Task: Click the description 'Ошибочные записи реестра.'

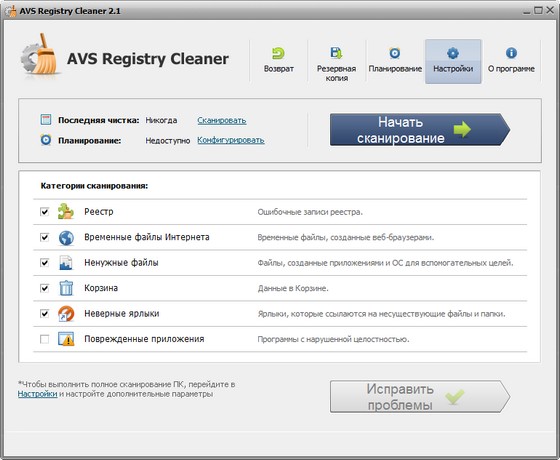Action: click(x=310, y=212)
